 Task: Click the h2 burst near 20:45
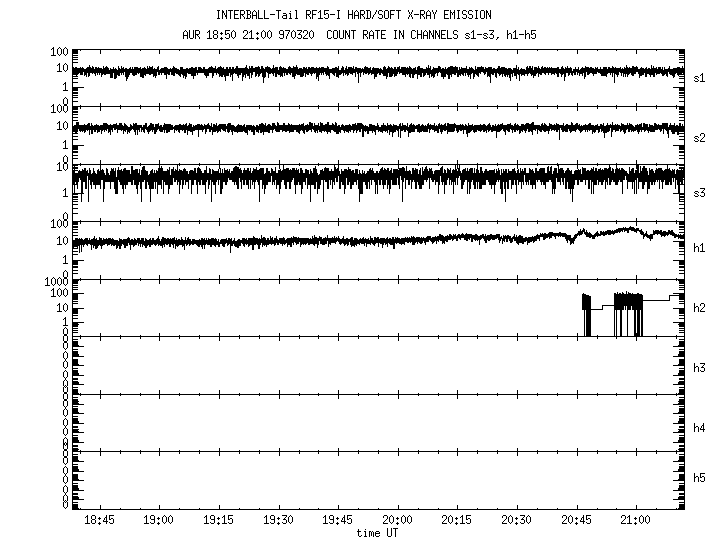coord(586,312)
